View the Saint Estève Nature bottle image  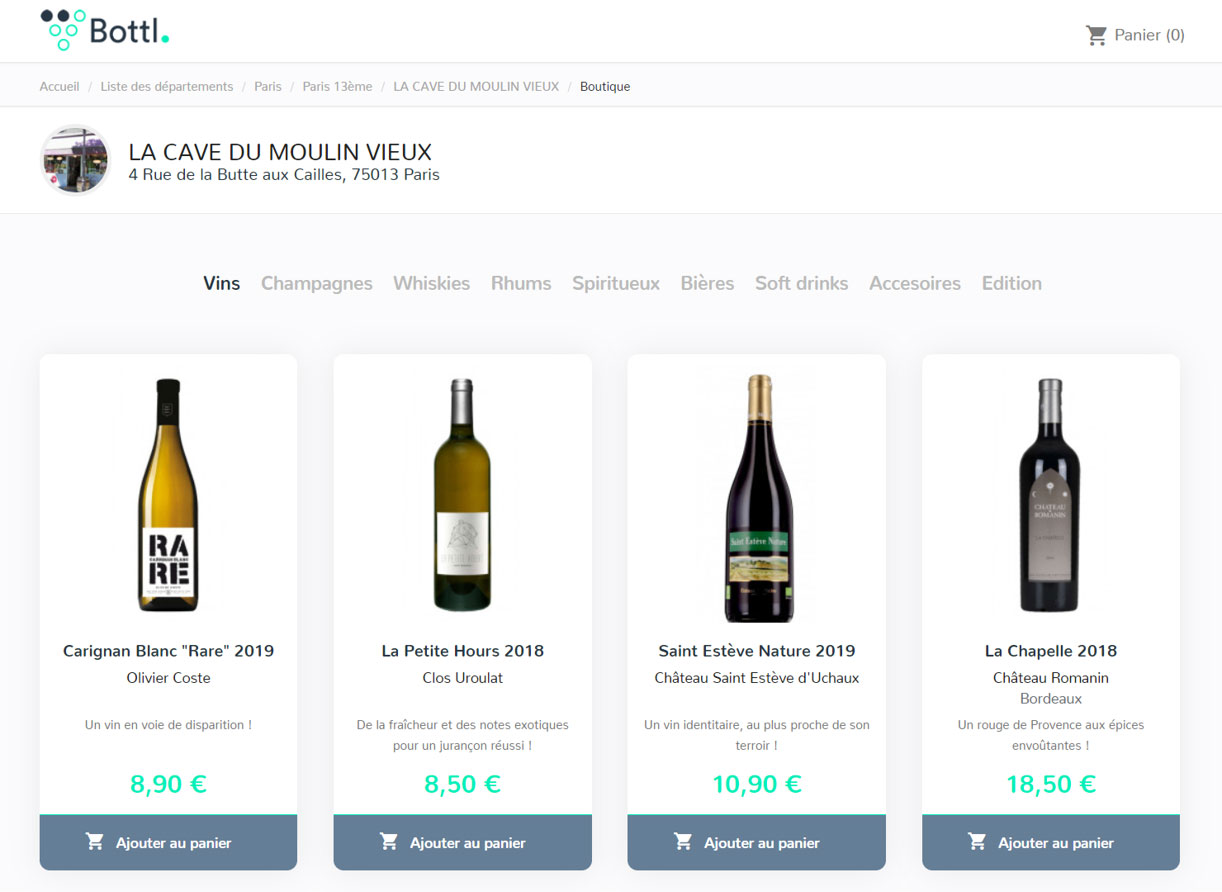[x=757, y=497]
